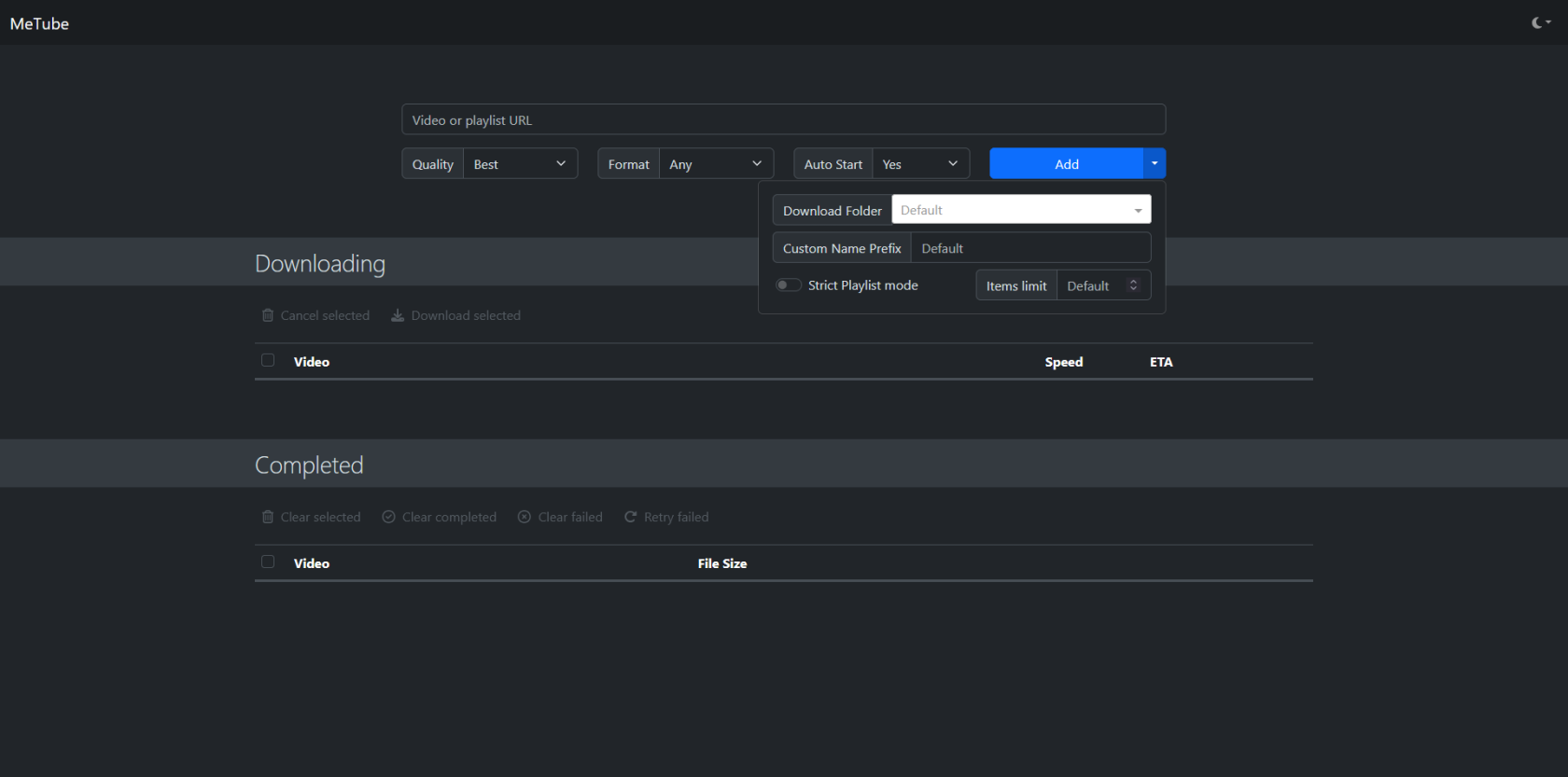
Task: Click the Retry failed refresh icon
Action: [630, 517]
